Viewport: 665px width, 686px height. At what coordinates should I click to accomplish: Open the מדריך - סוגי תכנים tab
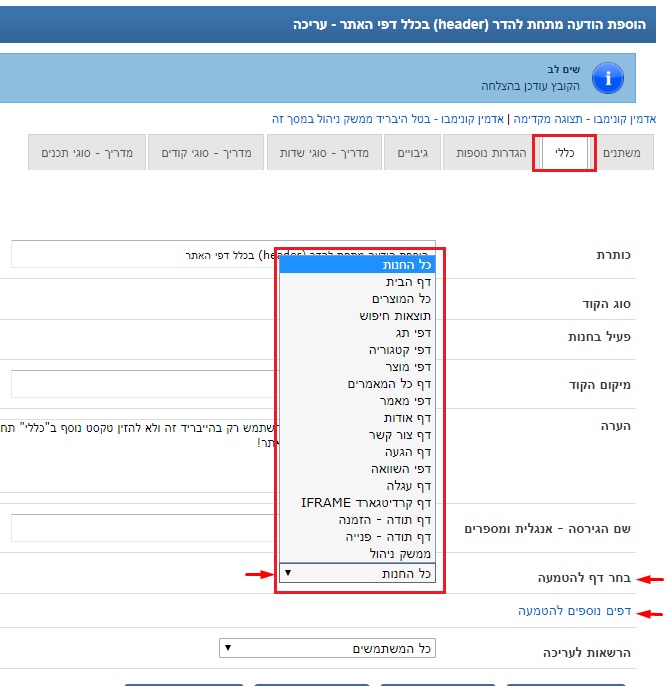click(87, 153)
